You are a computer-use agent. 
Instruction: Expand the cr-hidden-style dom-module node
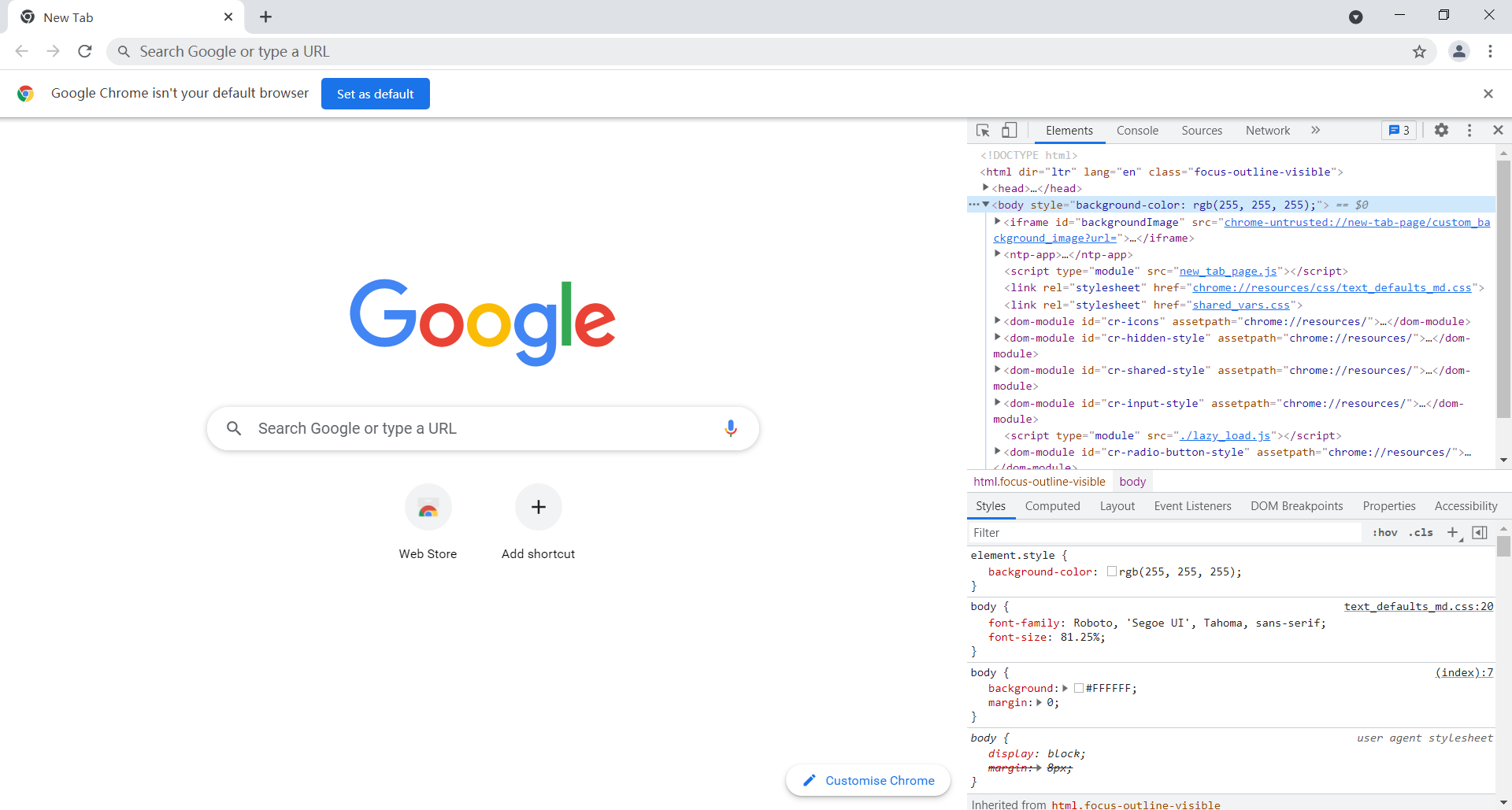[998, 337]
